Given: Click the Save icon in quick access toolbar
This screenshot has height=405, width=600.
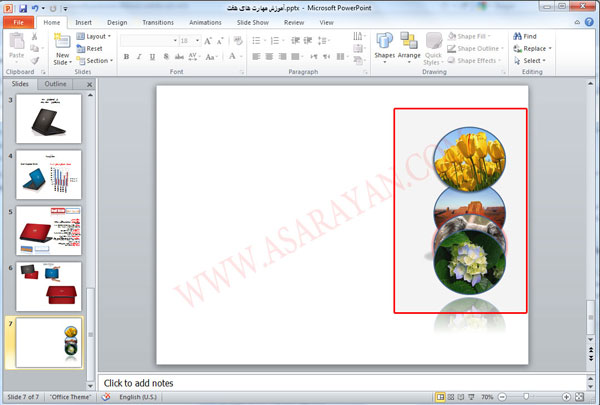Looking at the screenshot, I should coord(21,7).
